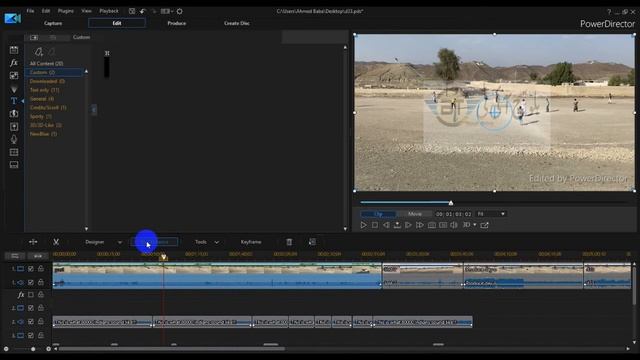Screen dimensions: 640x360
Task: Undock the preview window
Action: [x=484, y=225]
